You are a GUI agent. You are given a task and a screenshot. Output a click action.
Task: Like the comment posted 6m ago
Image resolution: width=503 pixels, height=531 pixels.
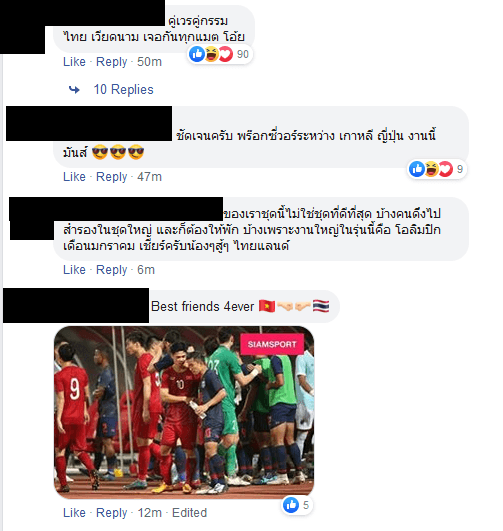pyautogui.click(x=74, y=270)
